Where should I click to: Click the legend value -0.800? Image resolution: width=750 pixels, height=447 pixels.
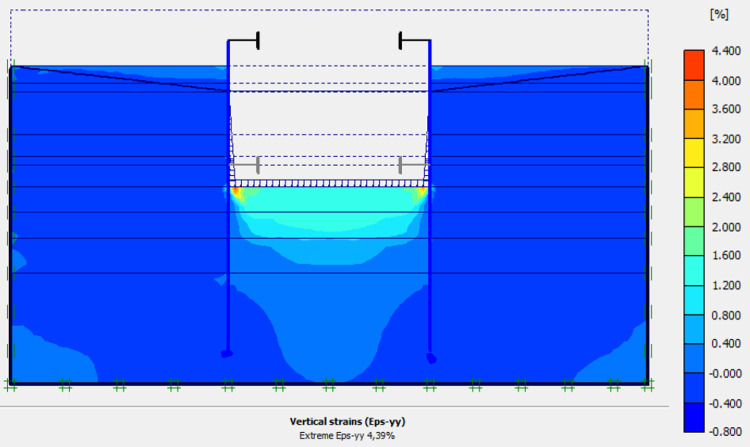point(725,431)
